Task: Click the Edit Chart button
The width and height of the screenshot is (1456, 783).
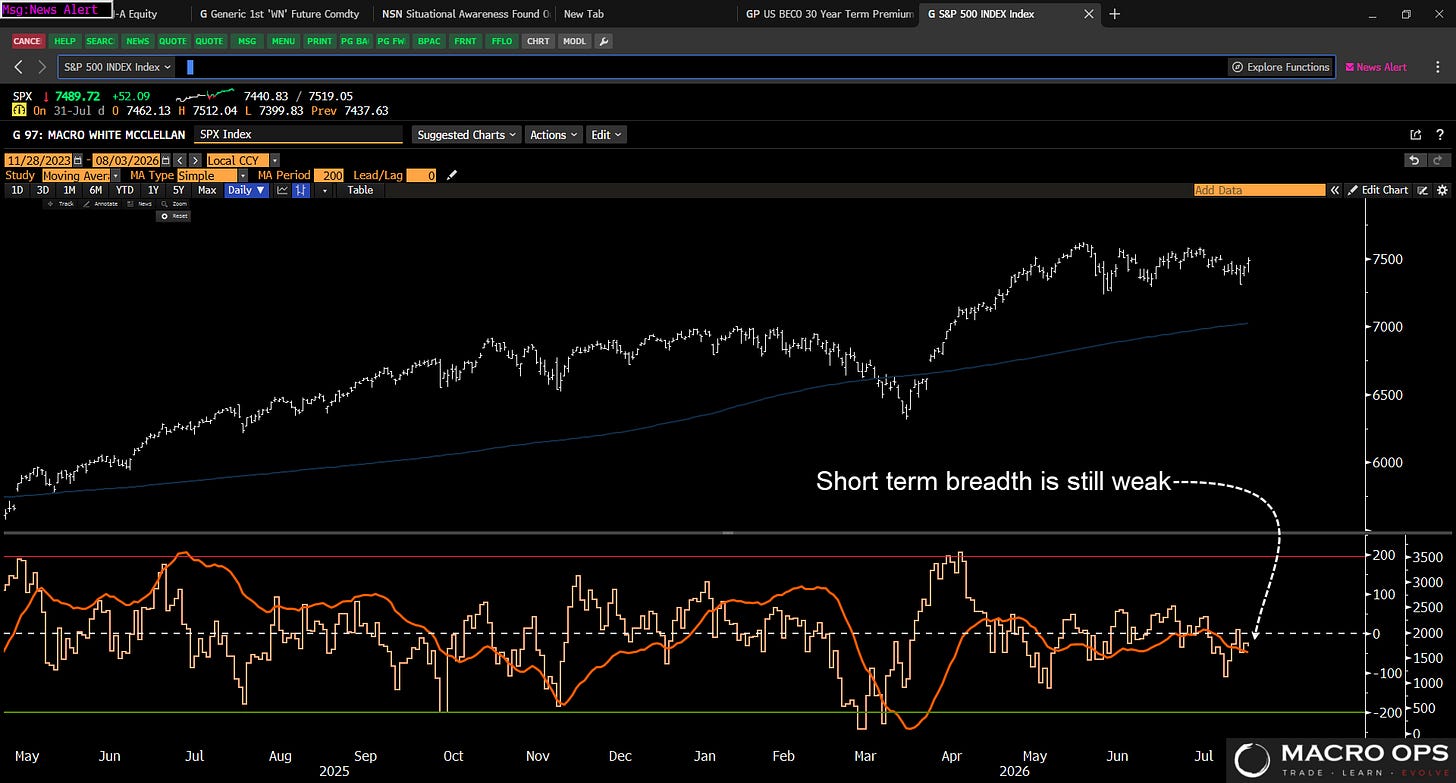Action: 1378,190
